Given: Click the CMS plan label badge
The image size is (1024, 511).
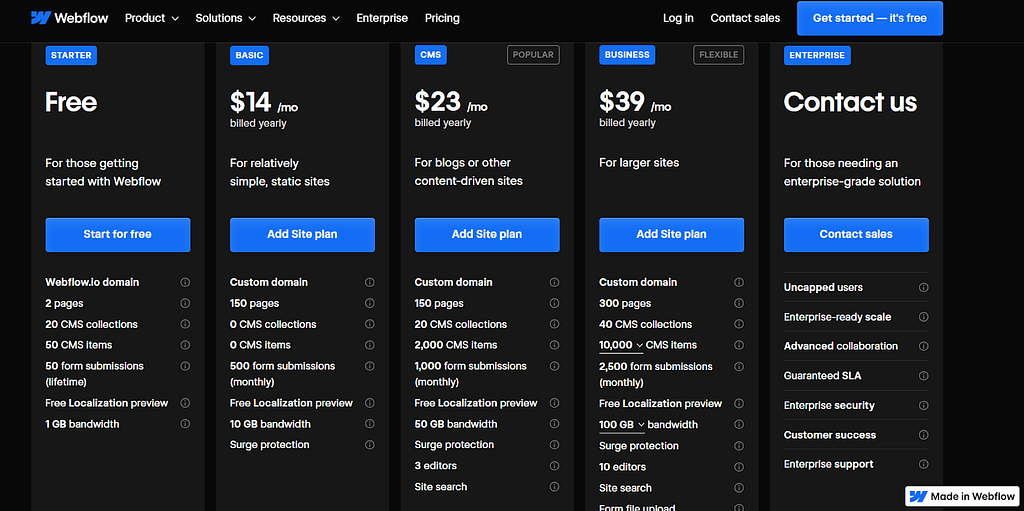Looking at the screenshot, I should 431,56.
